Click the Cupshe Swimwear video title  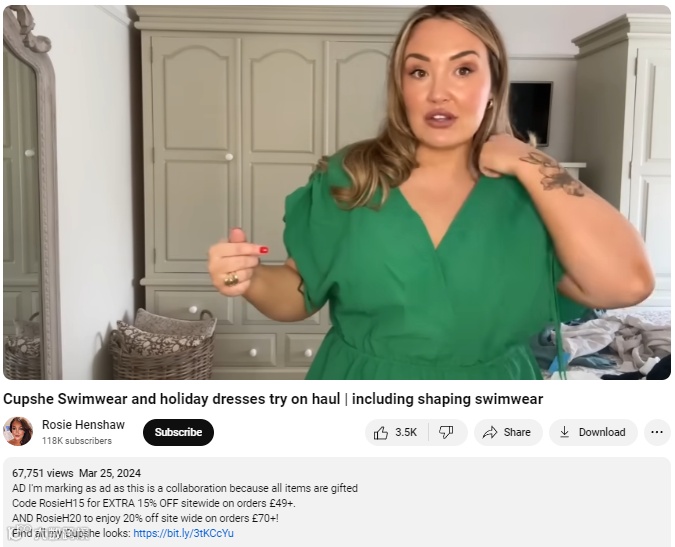pyautogui.click(x=273, y=399)
